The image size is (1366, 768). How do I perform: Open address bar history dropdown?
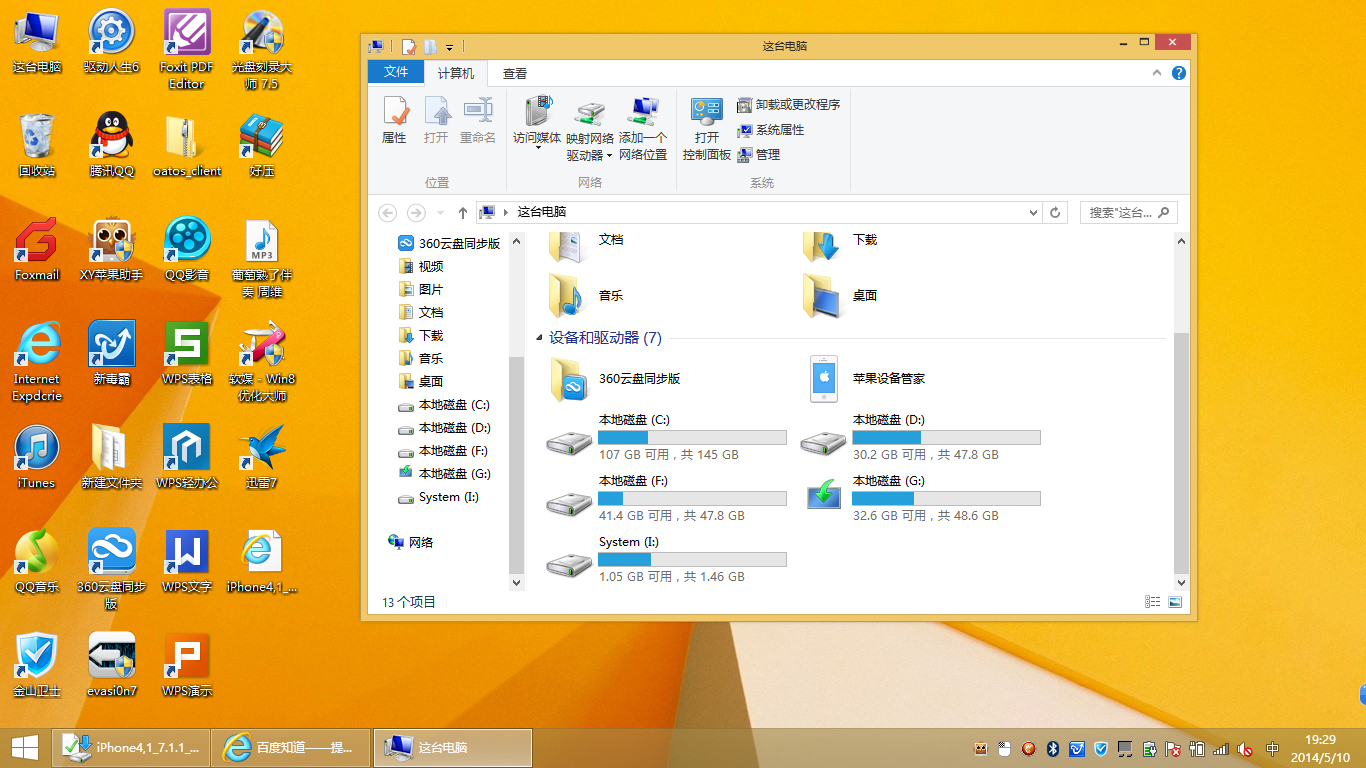[1034, 213]
